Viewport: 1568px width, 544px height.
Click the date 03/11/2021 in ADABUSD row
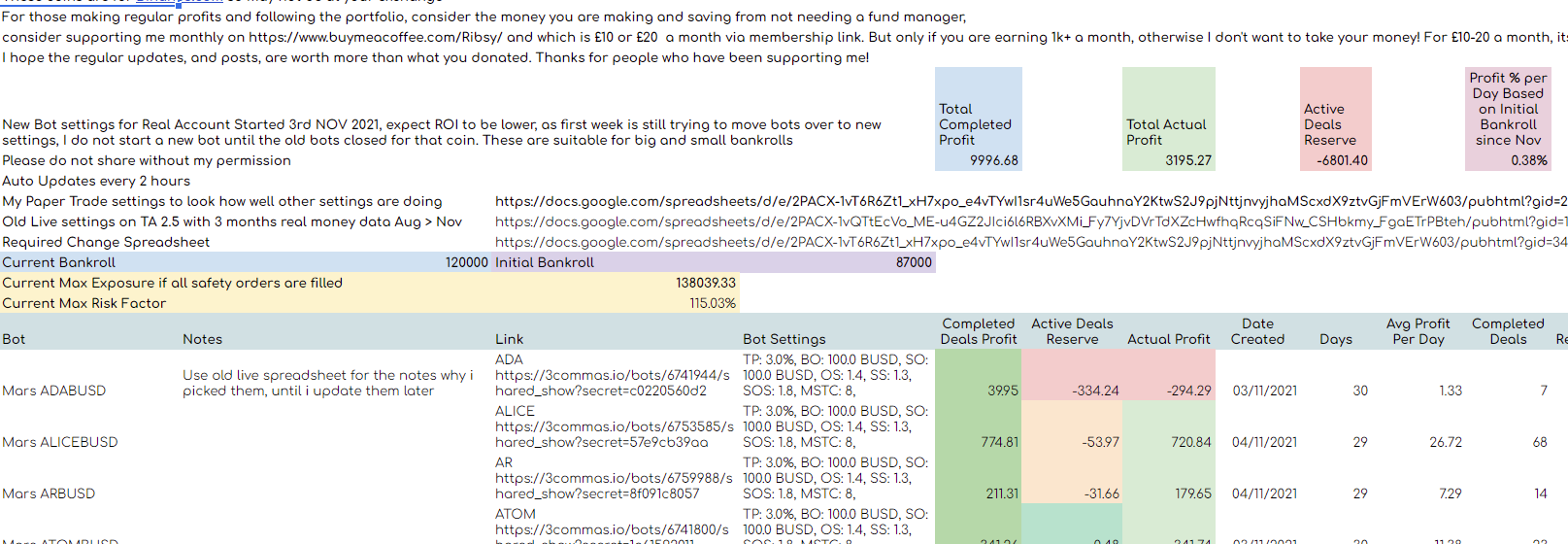[1264, 391]
